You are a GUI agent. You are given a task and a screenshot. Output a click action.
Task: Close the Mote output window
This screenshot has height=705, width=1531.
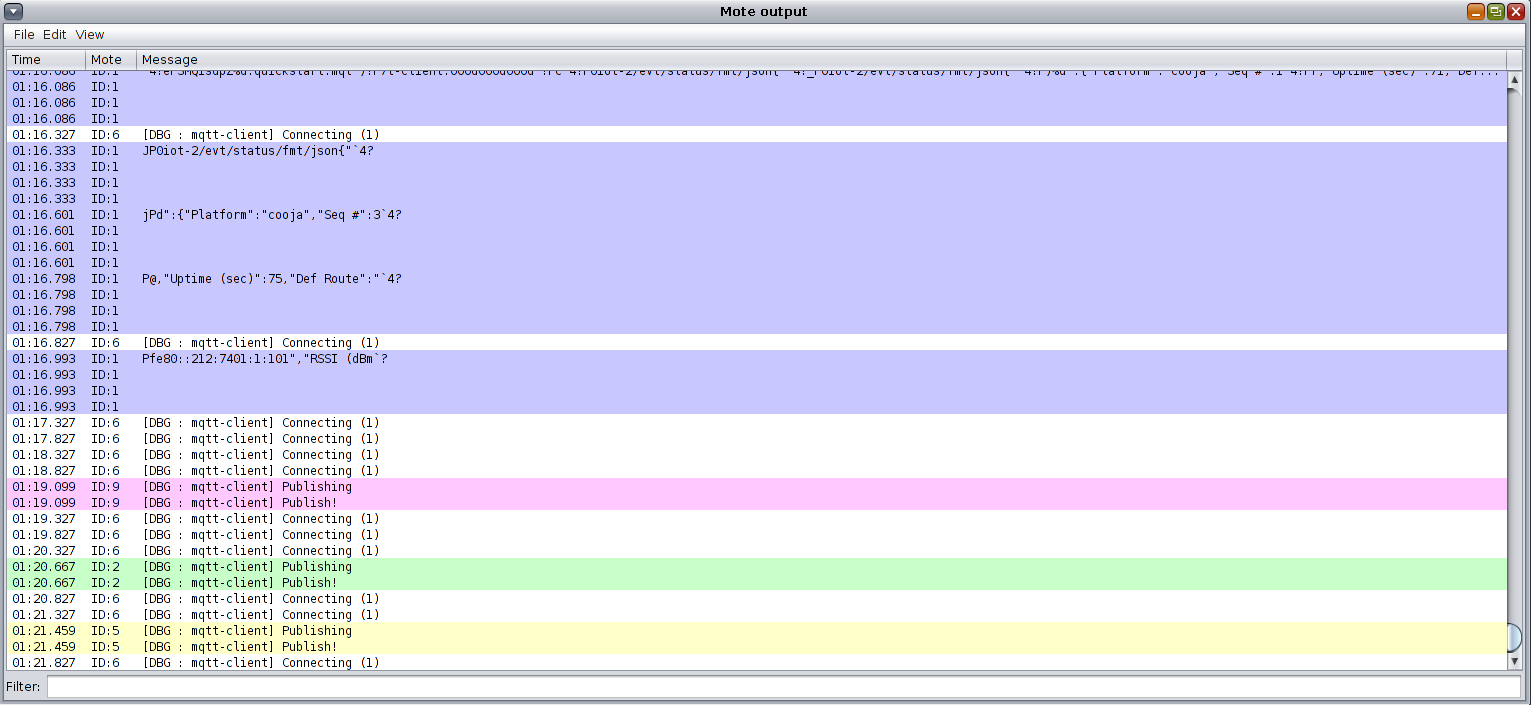point(1515,11)
